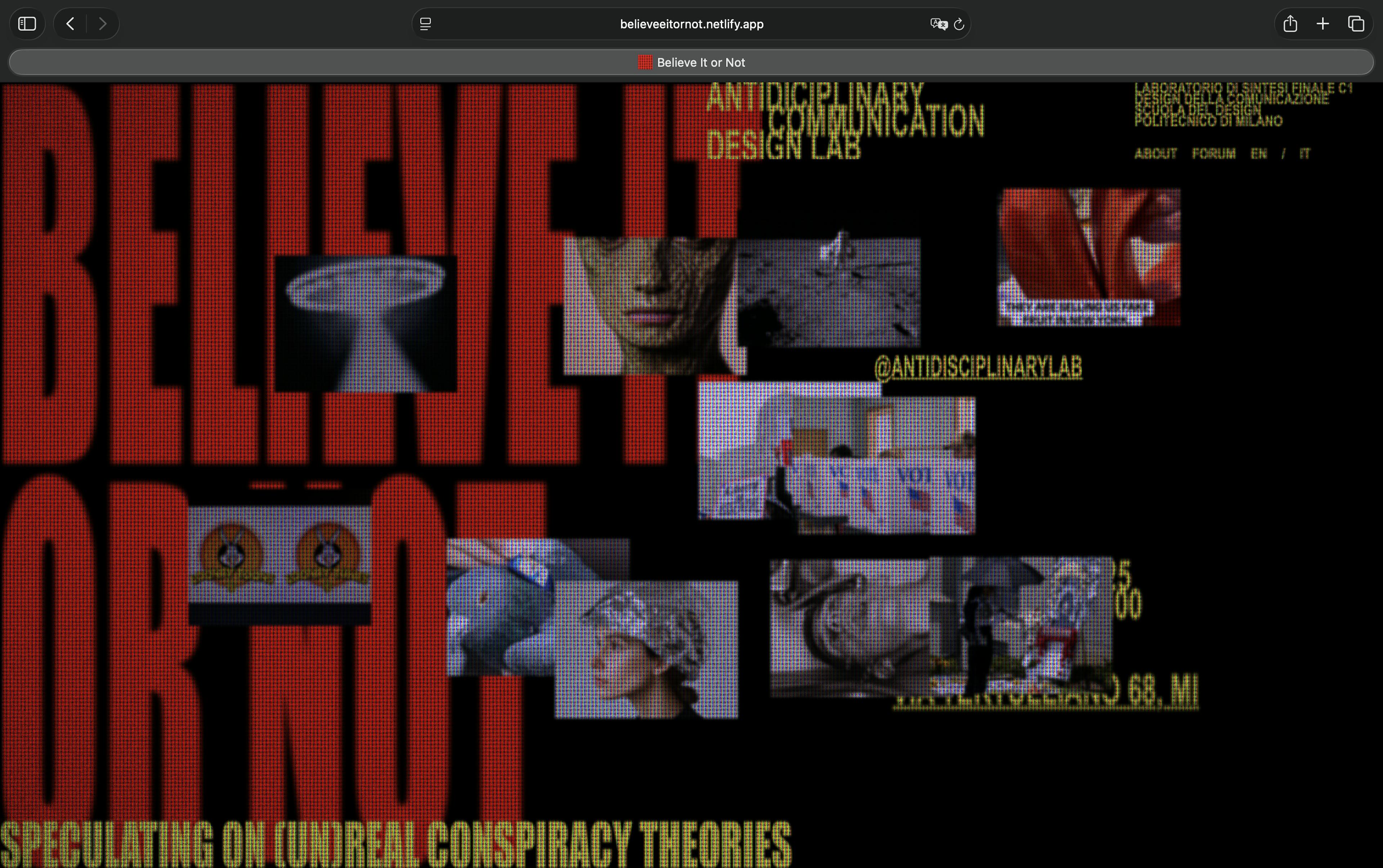
Task: Share the current webpage
Action: (x=1290, y=23)
